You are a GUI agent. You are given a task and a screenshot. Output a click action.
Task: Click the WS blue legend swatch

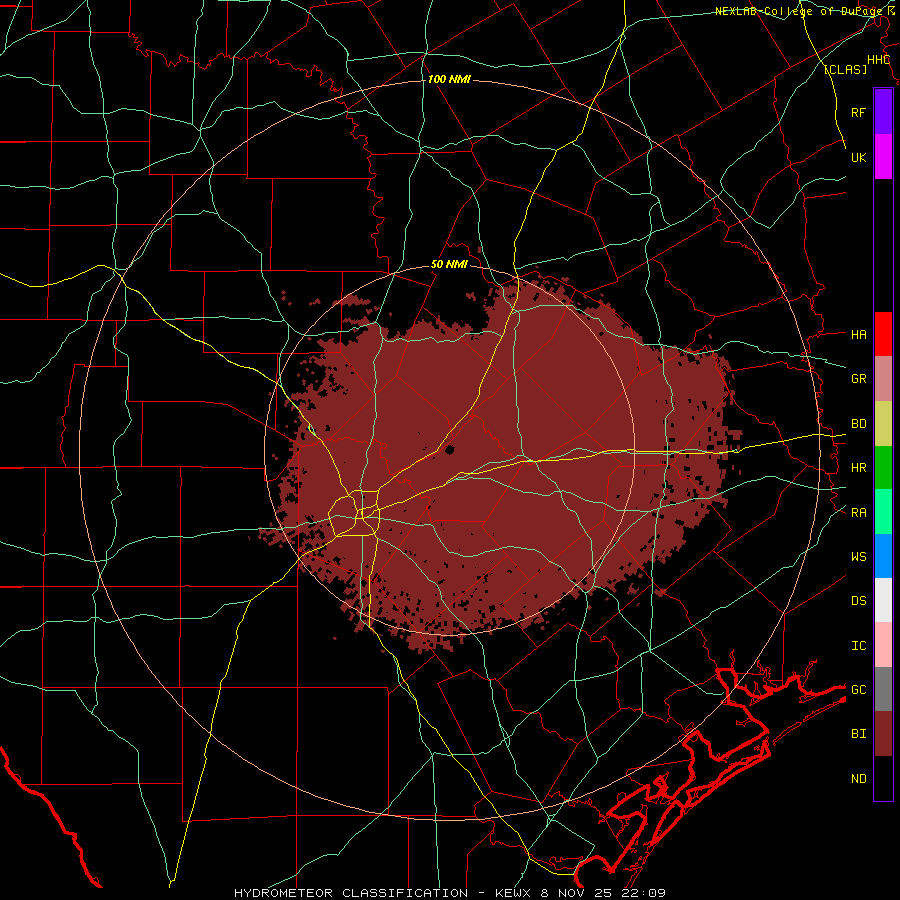(883, 556)
